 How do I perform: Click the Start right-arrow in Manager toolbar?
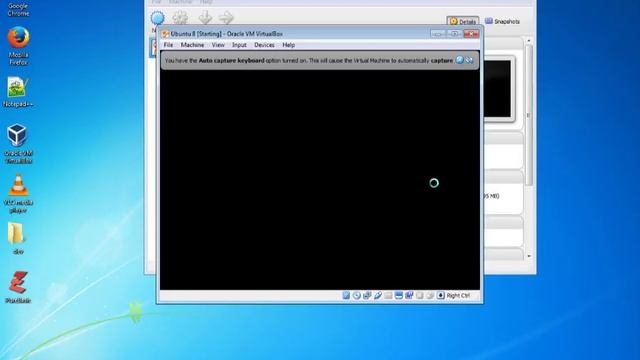pos(226,18)
